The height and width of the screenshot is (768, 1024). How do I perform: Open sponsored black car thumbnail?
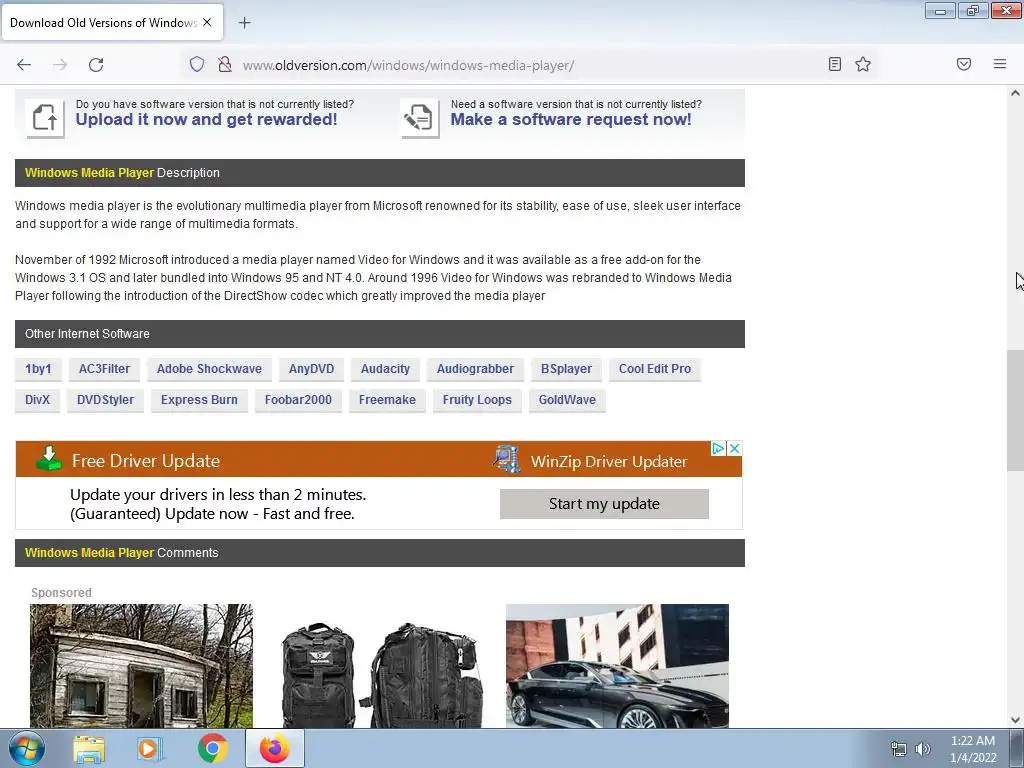point(617,665)
